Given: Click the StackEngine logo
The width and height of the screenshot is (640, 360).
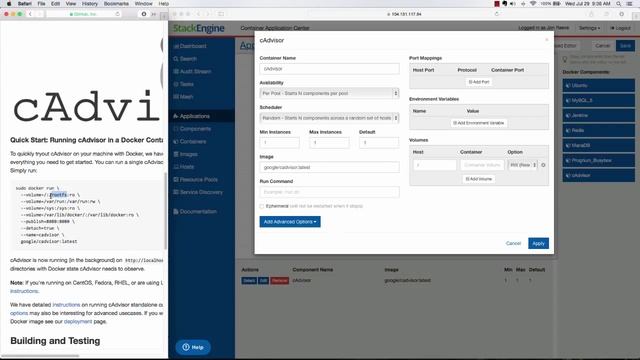Looking at the screenshot, I should click(199, 28).
